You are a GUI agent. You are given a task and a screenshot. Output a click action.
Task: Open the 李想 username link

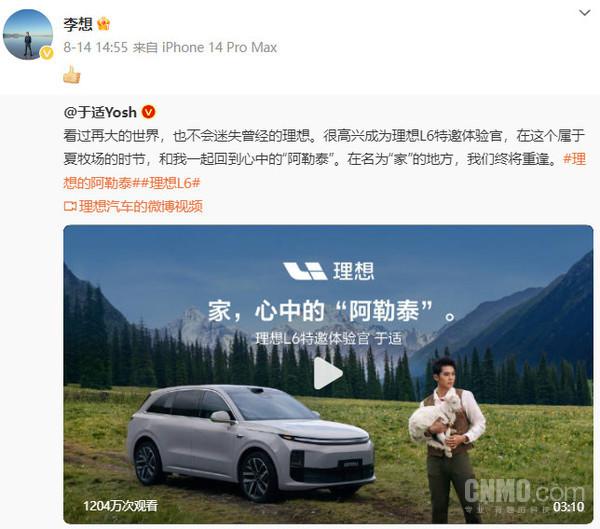coord(78,24)
